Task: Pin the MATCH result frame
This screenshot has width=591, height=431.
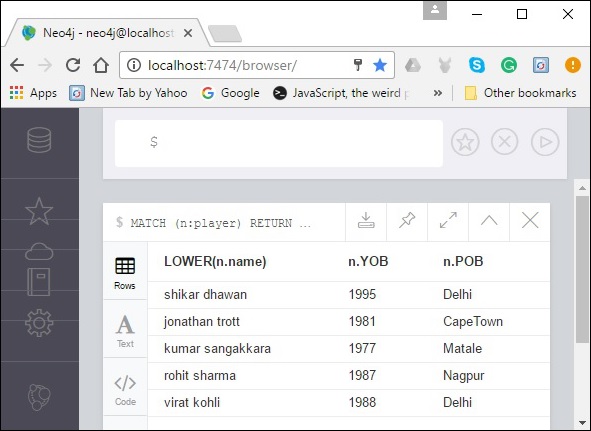Action: pyautogui.click(x=407, y=221)
